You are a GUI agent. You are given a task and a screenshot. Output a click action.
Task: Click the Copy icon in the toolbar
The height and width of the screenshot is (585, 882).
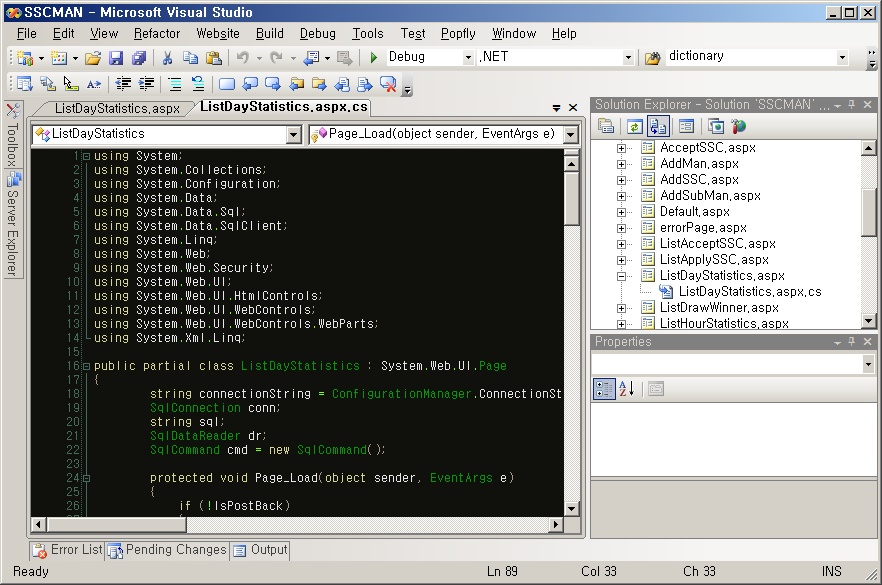(190, 57)
